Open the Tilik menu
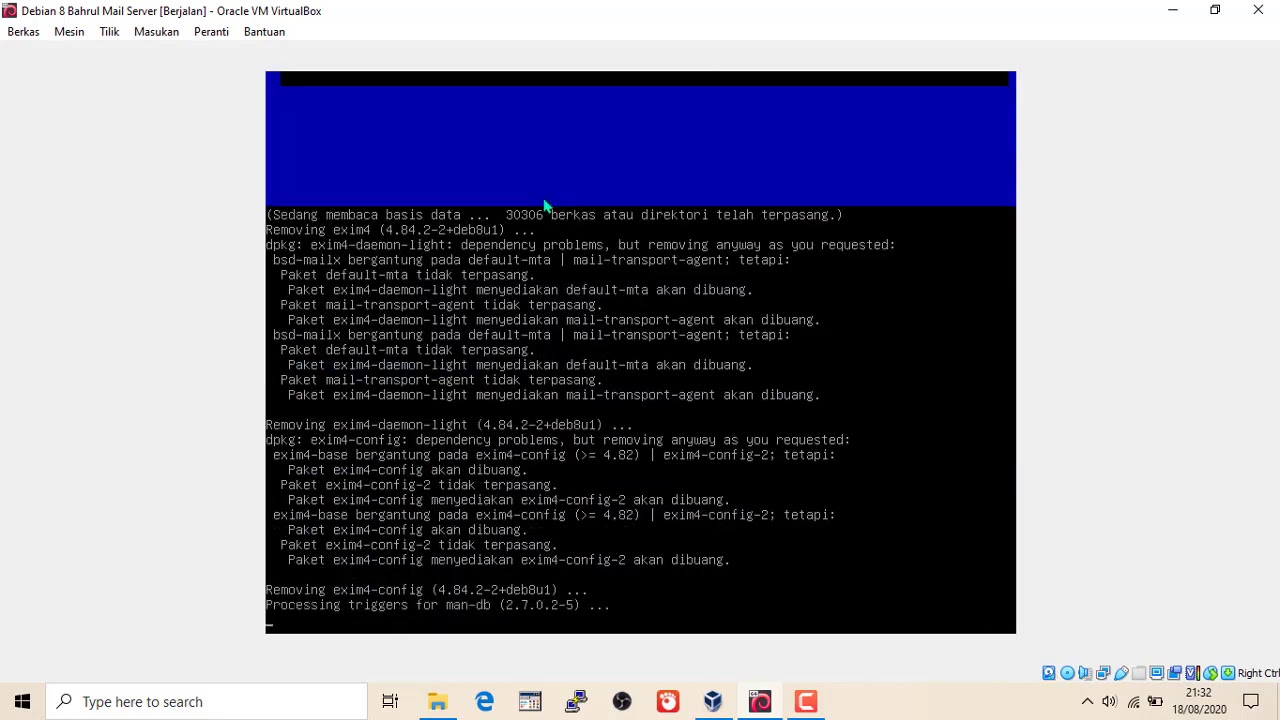This screenshot has height=720, width=1280. point(109,32)
